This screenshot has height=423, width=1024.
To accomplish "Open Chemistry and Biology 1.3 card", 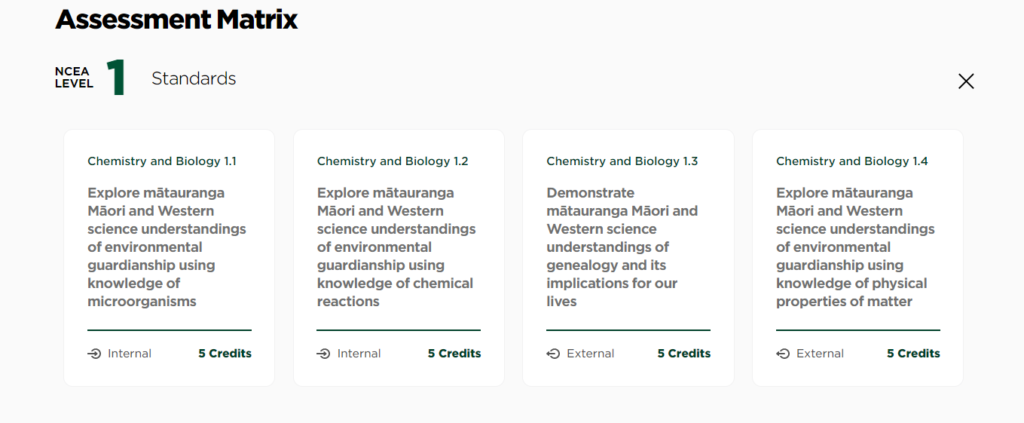I will coord(621,161).
